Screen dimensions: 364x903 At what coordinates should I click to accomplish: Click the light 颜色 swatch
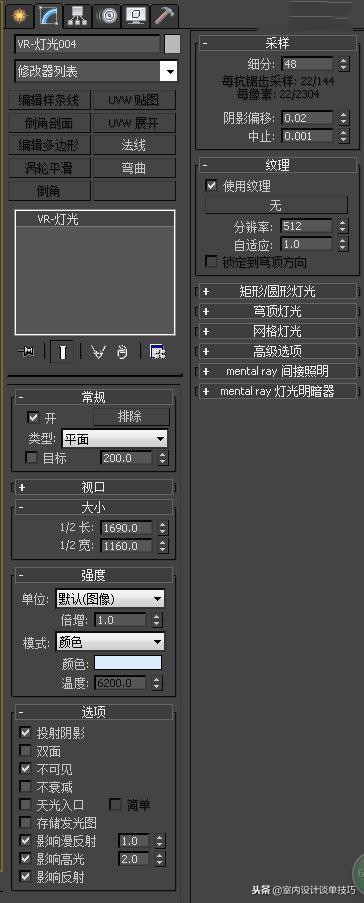click(x=128, y=663)
